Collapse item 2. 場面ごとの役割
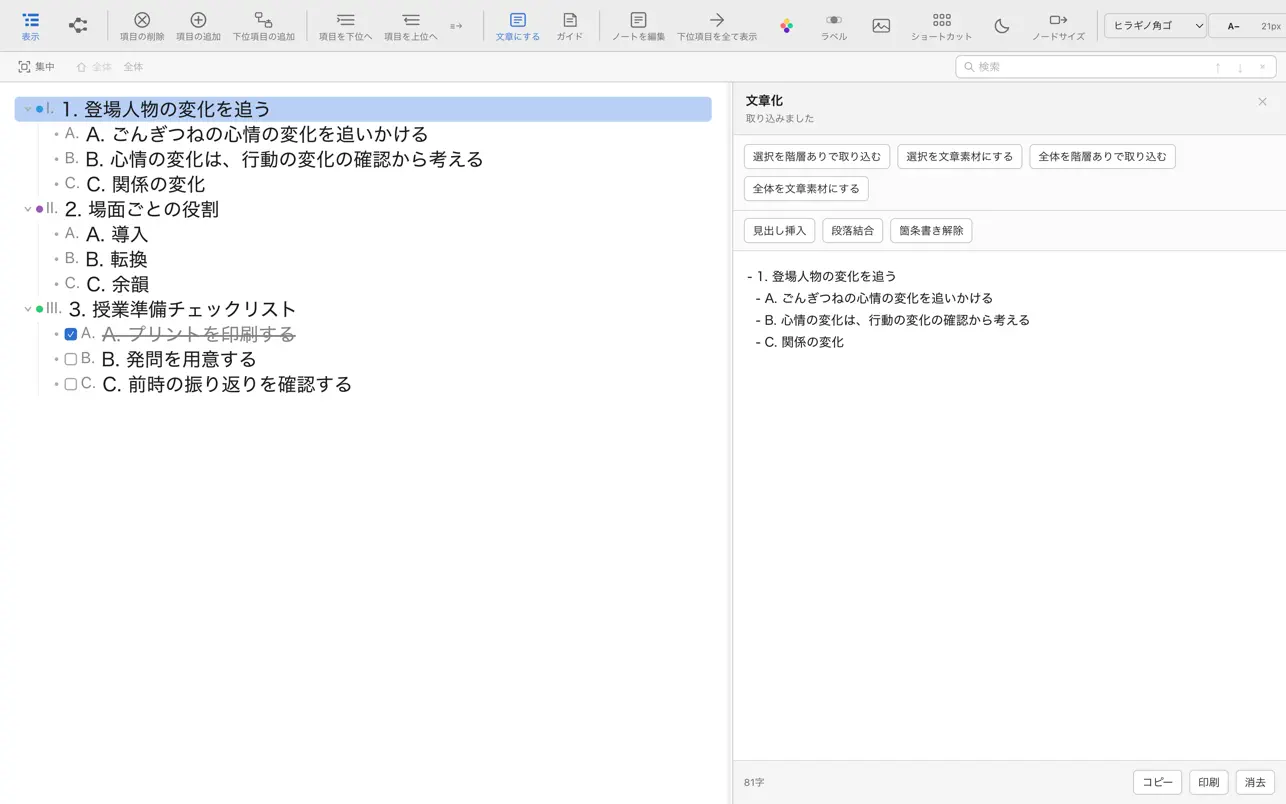Screen dimensions: 1286x804 click(27, 209)
